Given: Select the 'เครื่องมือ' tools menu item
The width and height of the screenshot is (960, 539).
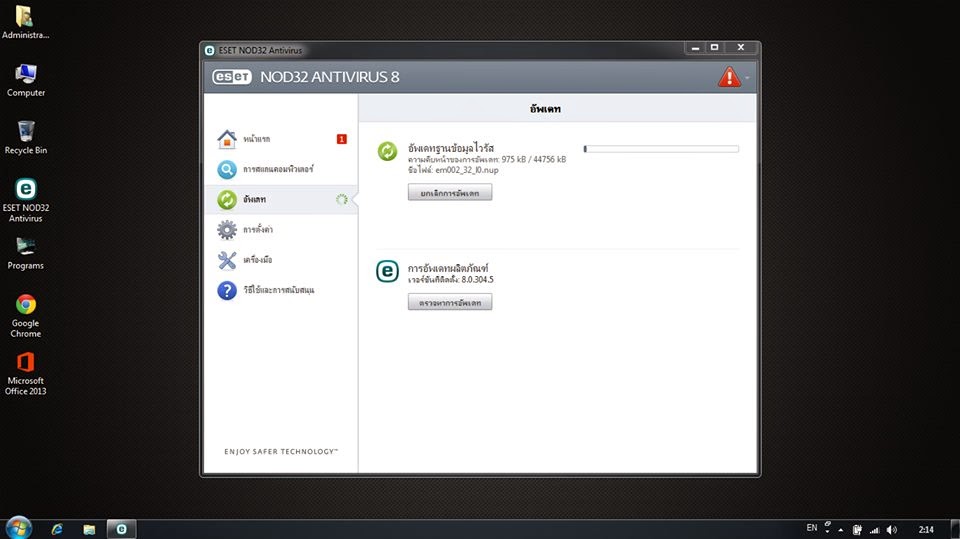Looking at the screenshot, I should point(258,260).
